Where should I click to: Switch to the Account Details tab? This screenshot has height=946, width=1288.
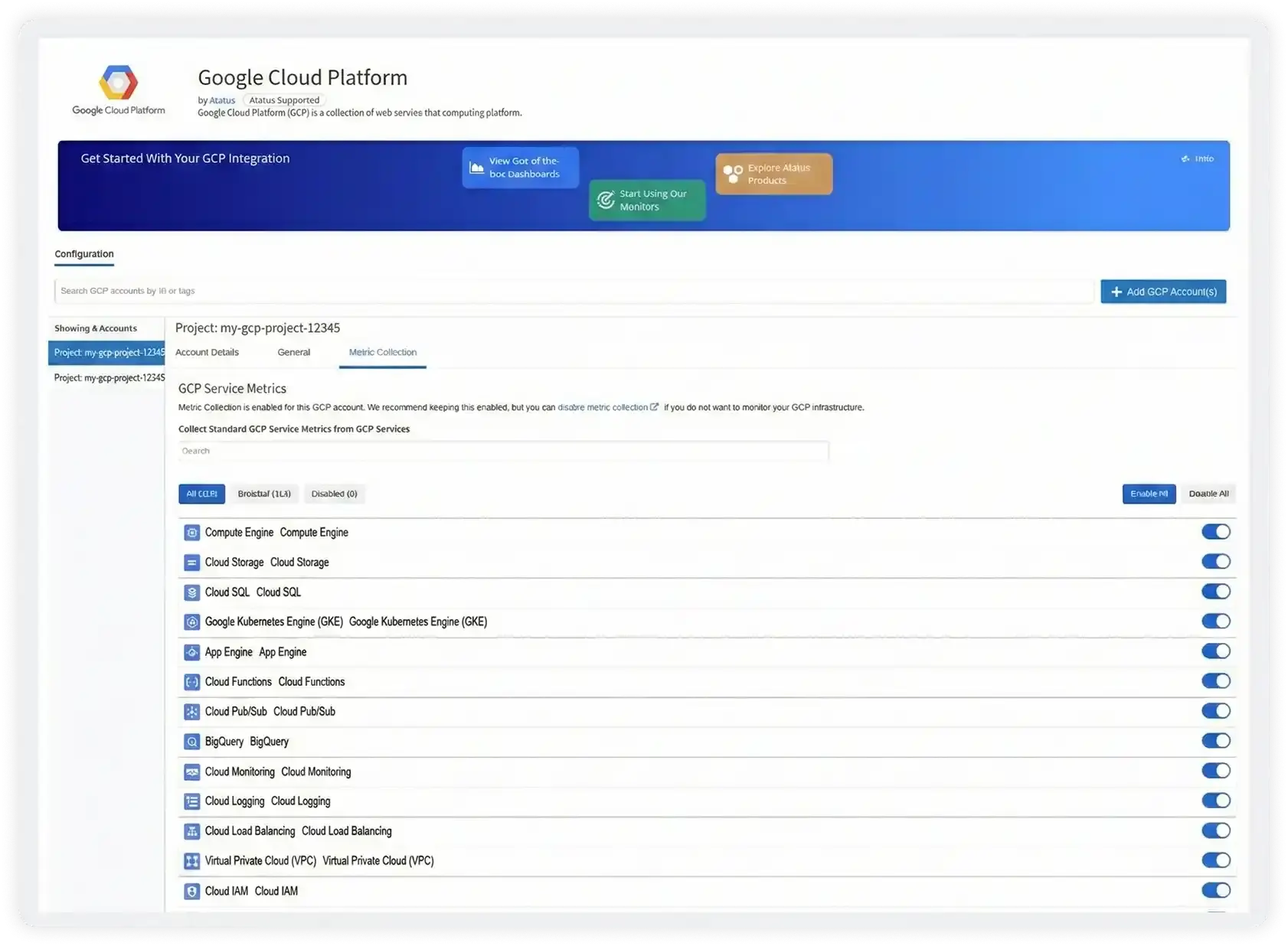pyautogui.click(x=207, y=352)
